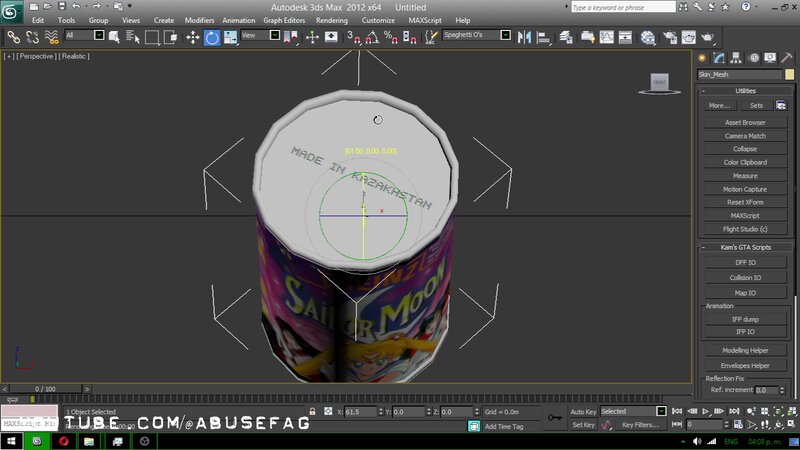Click the 0 / 100 time slider
The width and height of the screenshot is (800, 450).
point(45,389)
